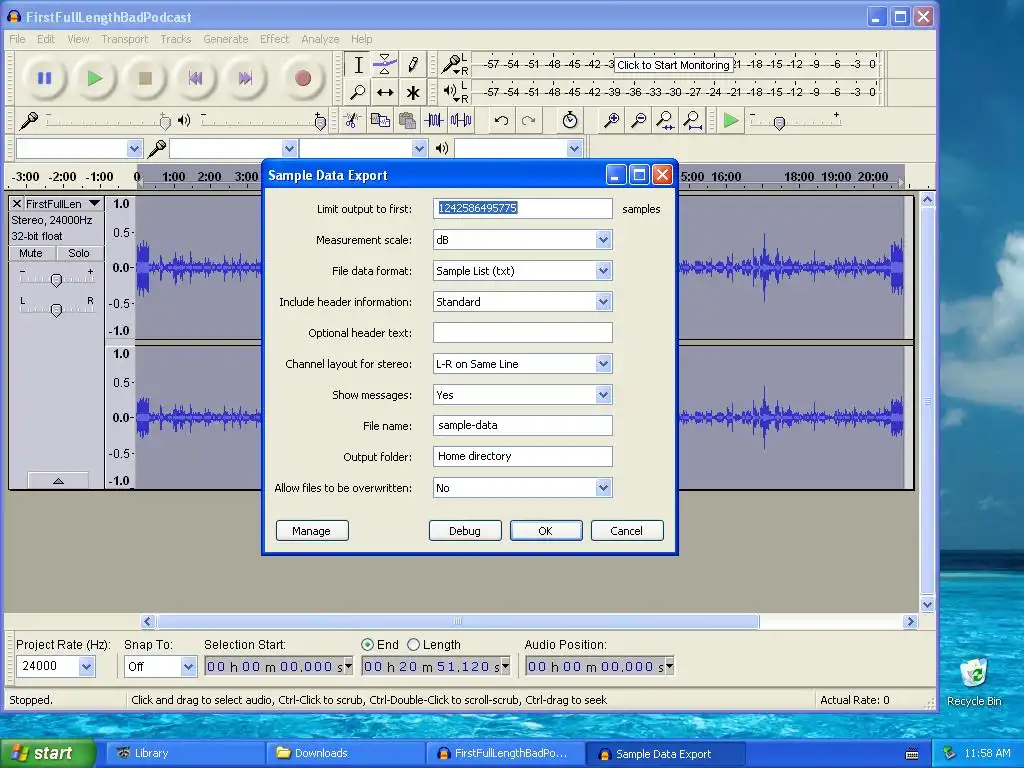
Task: Click the Redo arrow icon
Action: pos(528,120)
